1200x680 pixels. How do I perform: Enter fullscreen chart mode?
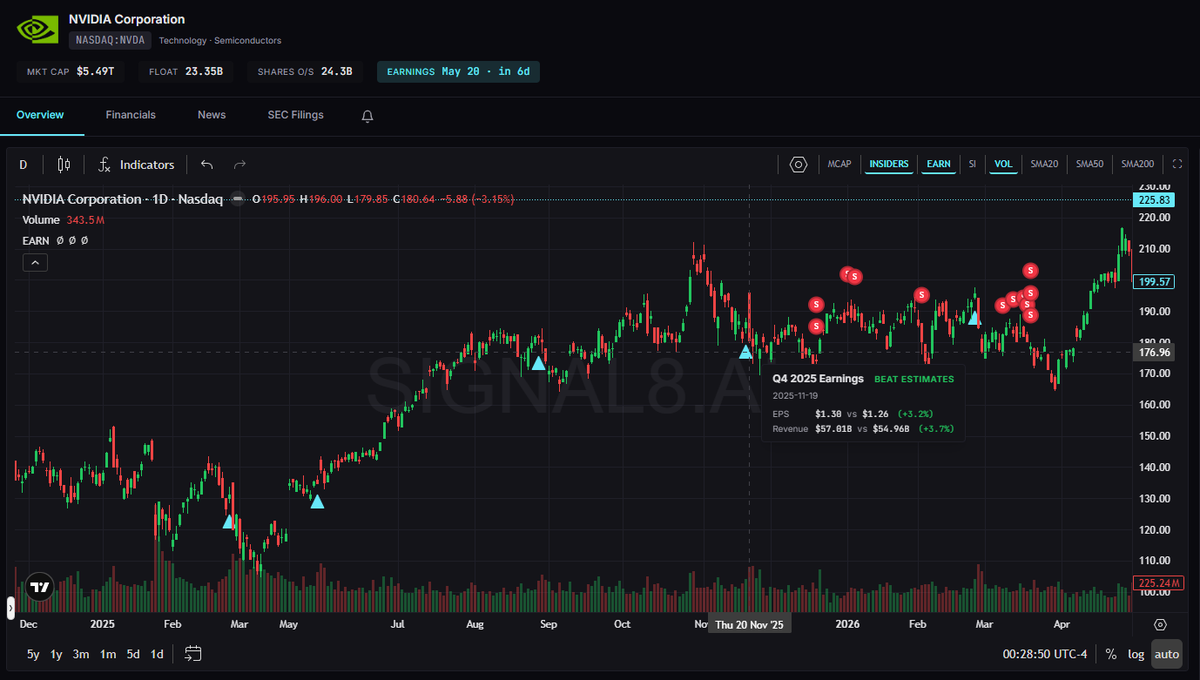coord(1177,164)
